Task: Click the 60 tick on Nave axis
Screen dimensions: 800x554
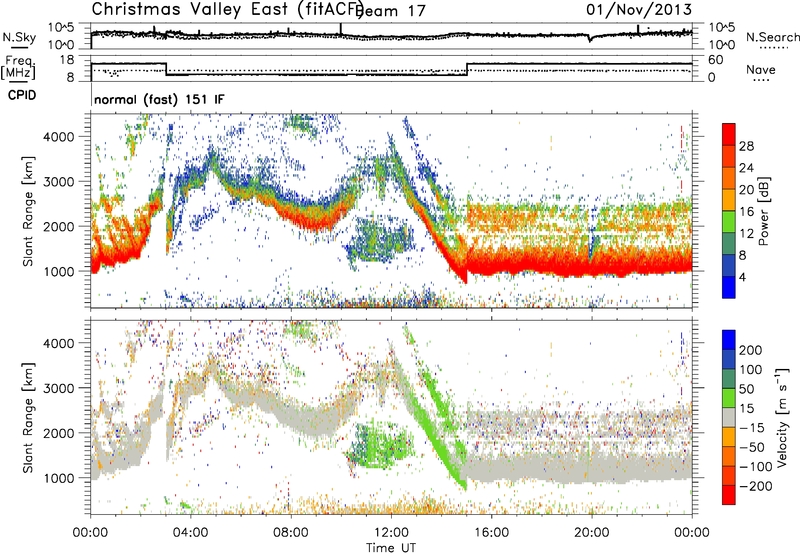Action: [x=716, y=60]
